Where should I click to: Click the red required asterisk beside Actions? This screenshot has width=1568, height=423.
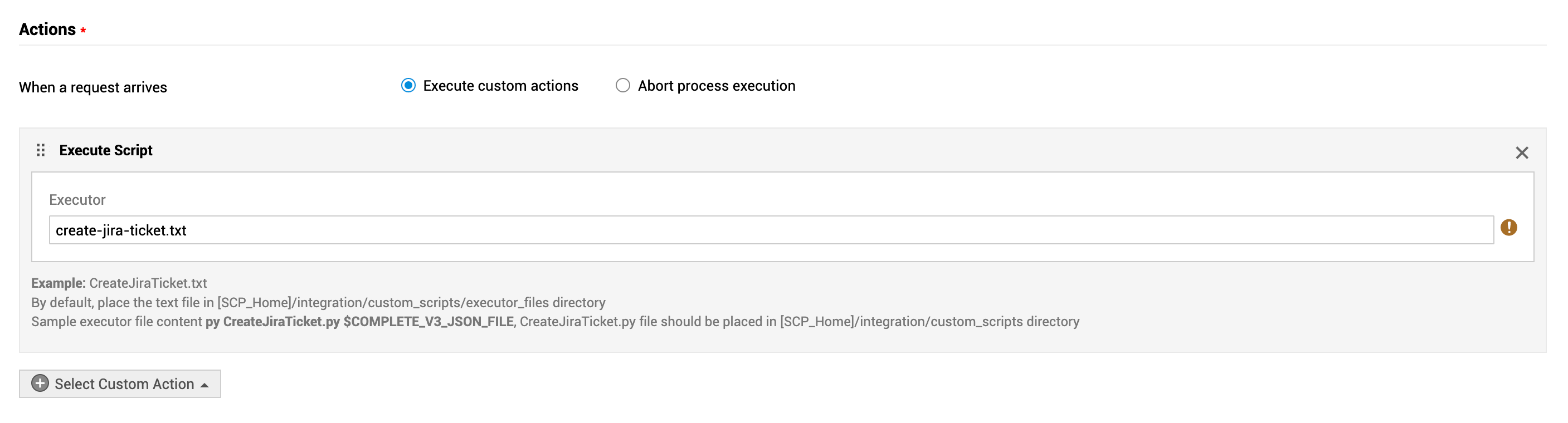coord(83,31)
